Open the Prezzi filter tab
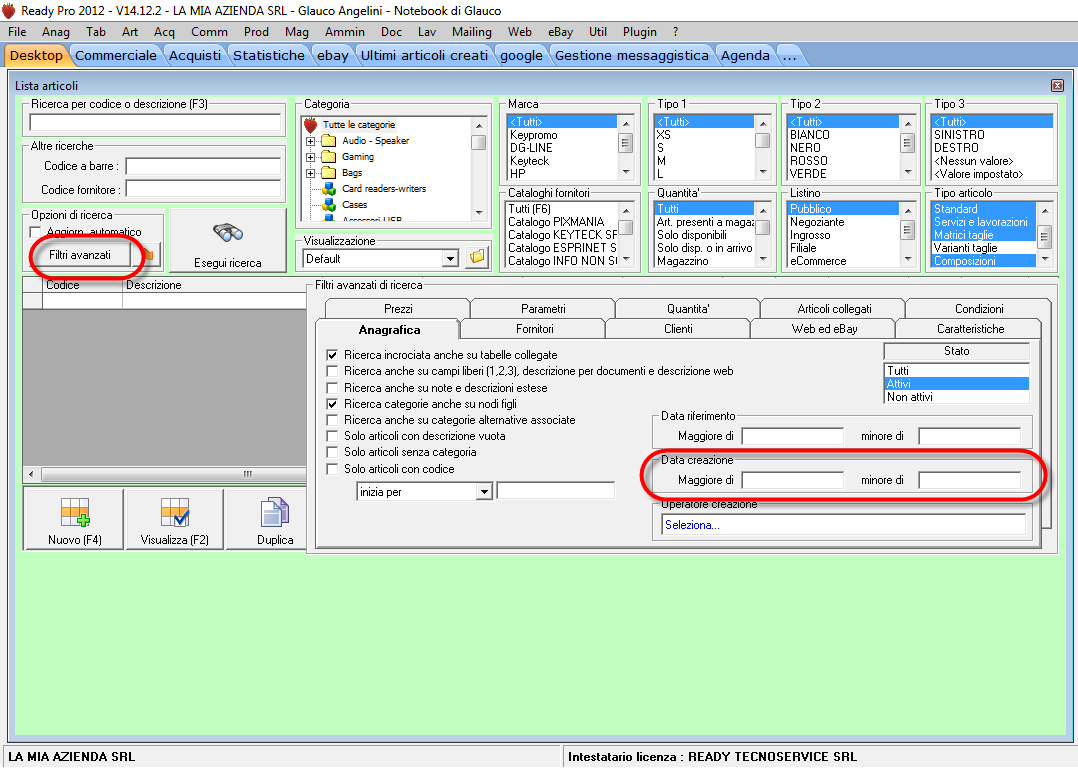 398,309
